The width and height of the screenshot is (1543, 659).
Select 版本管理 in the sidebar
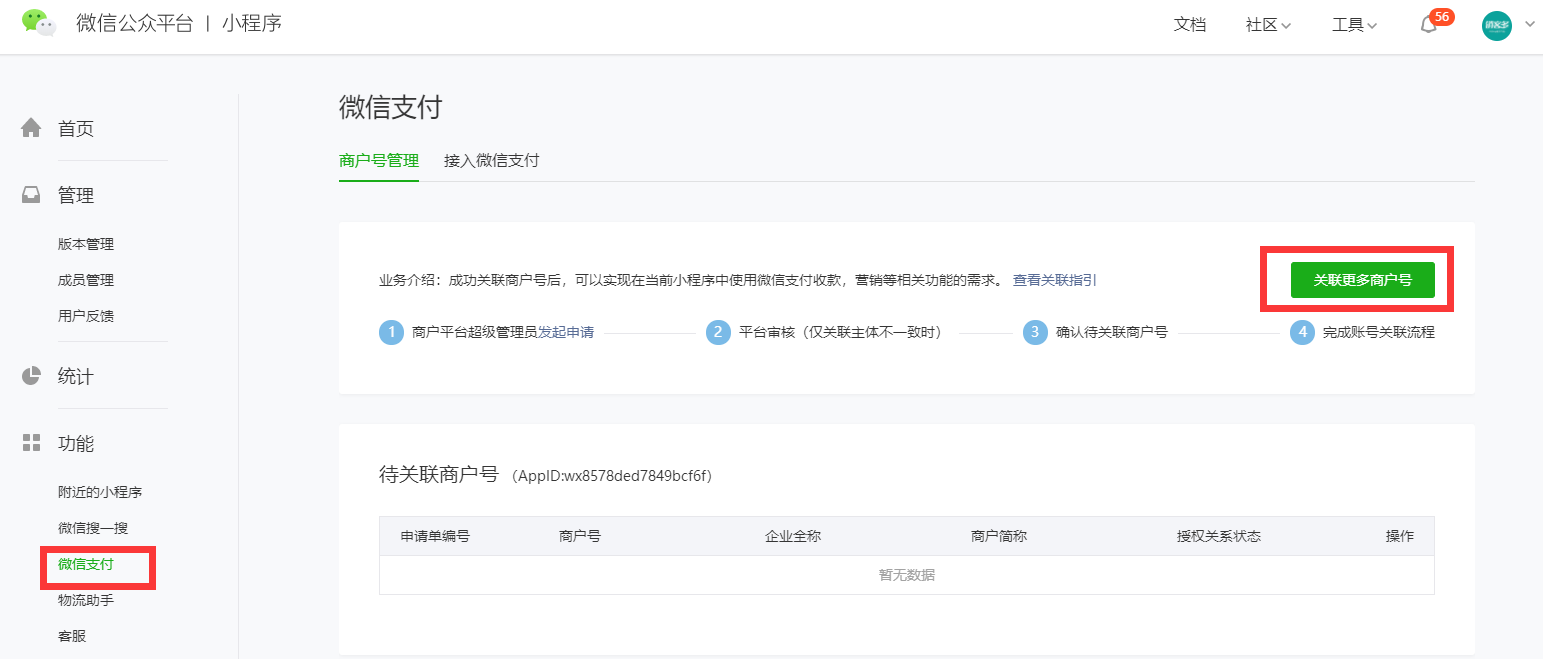[86, 244]
